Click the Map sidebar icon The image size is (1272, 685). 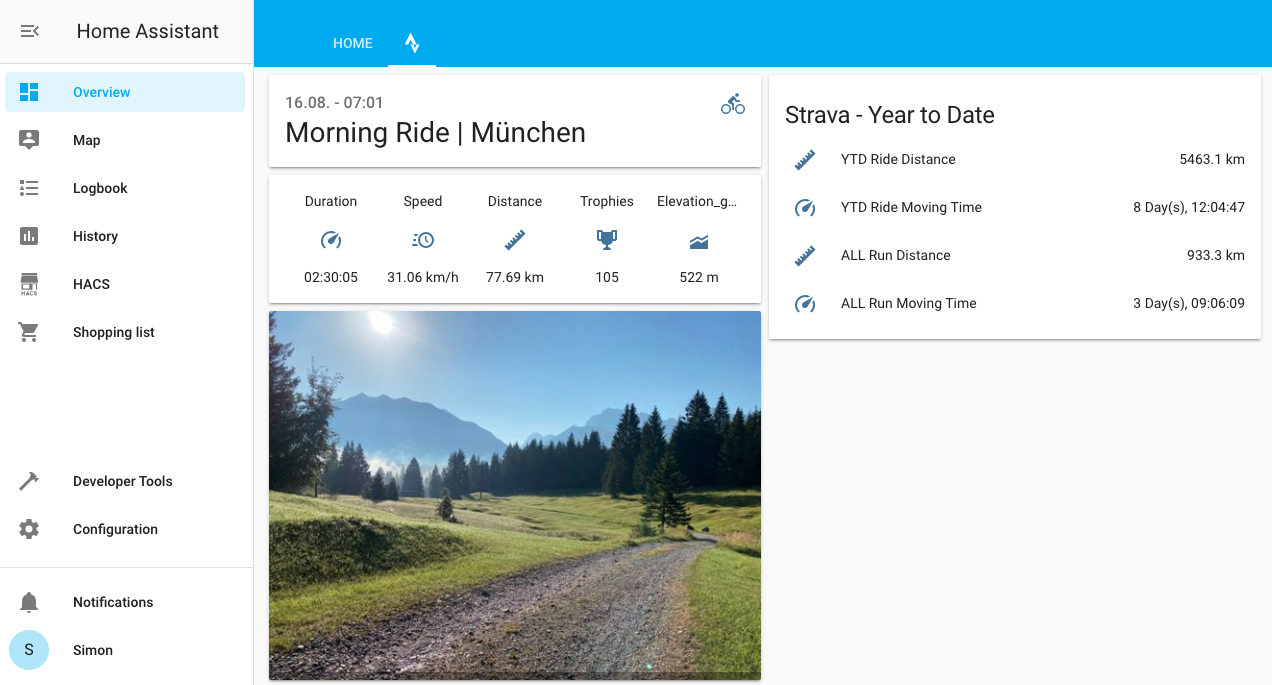[x=29, y=140]
